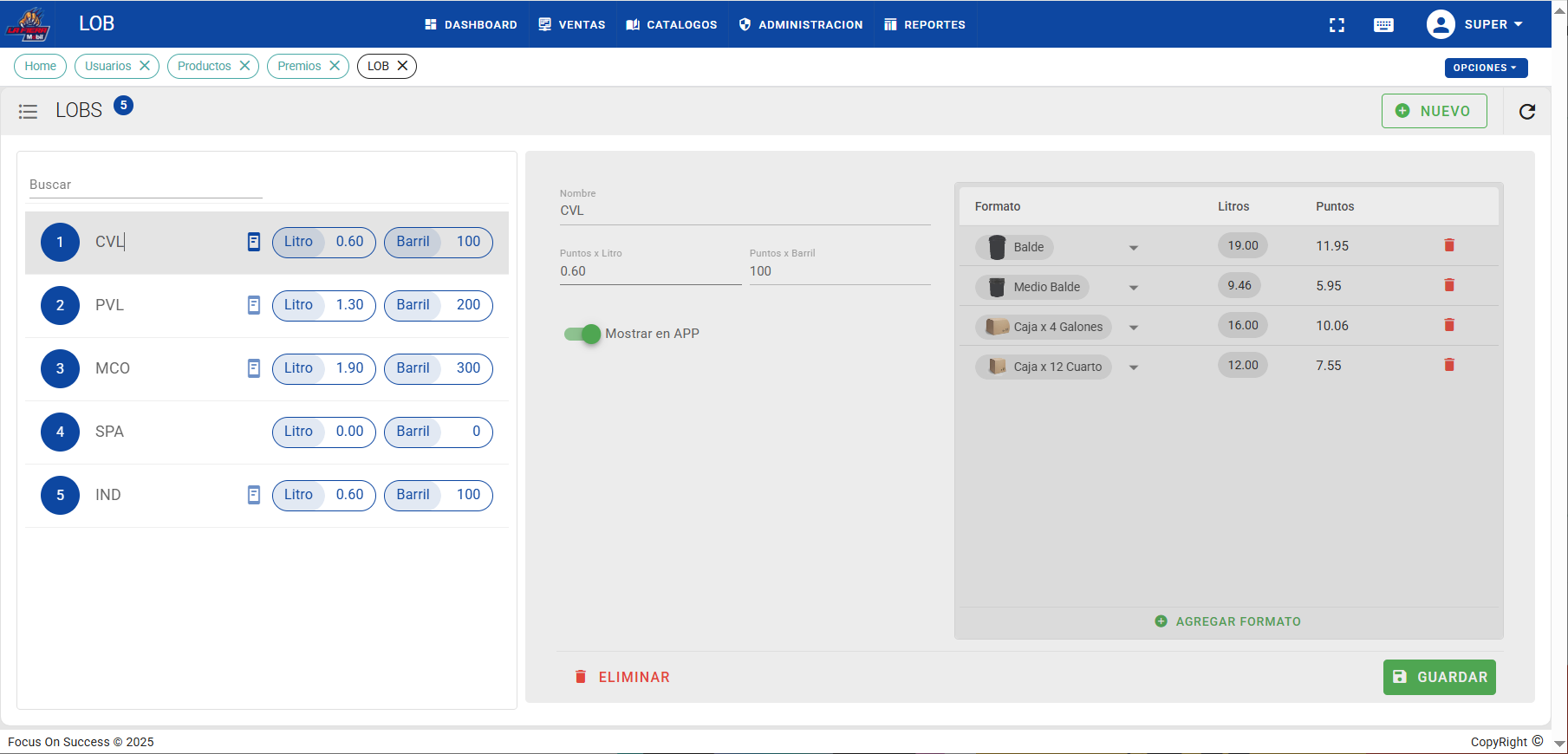Click the phone icon on the IND row
The height and width of the screenshot is (754, 1568).
click(254, 495)
